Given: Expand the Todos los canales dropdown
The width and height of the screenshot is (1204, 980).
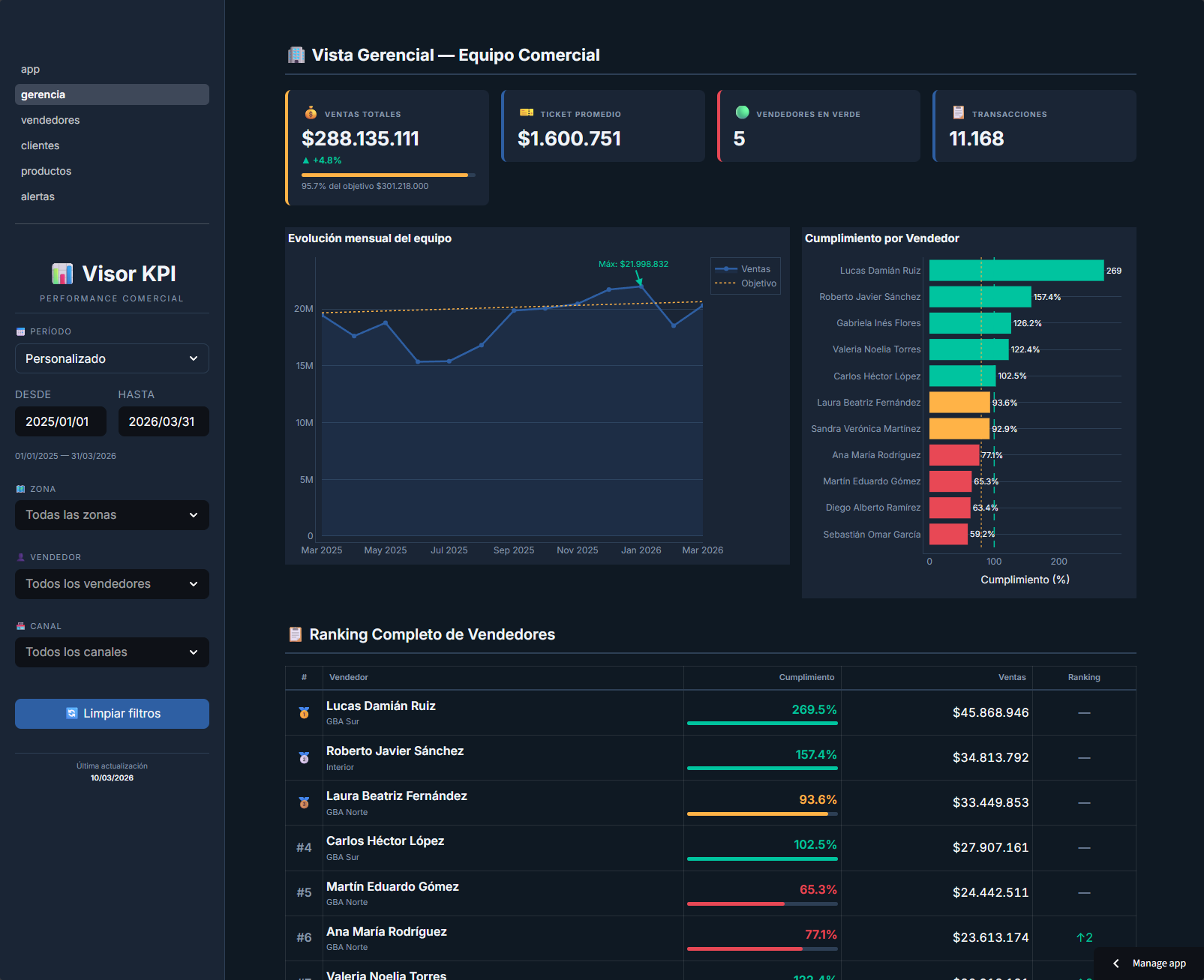Looking at the screenshot, I should (112, 652).
